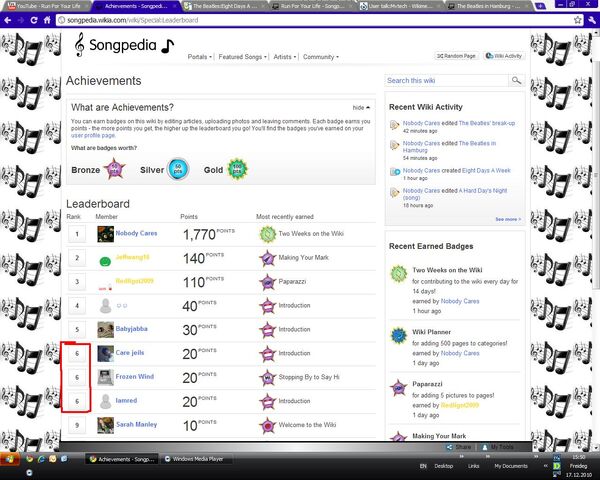Open Care jeils member link
Image resolution: width=600 pixels, height=480 pixels.
click(x=130, y=353)
